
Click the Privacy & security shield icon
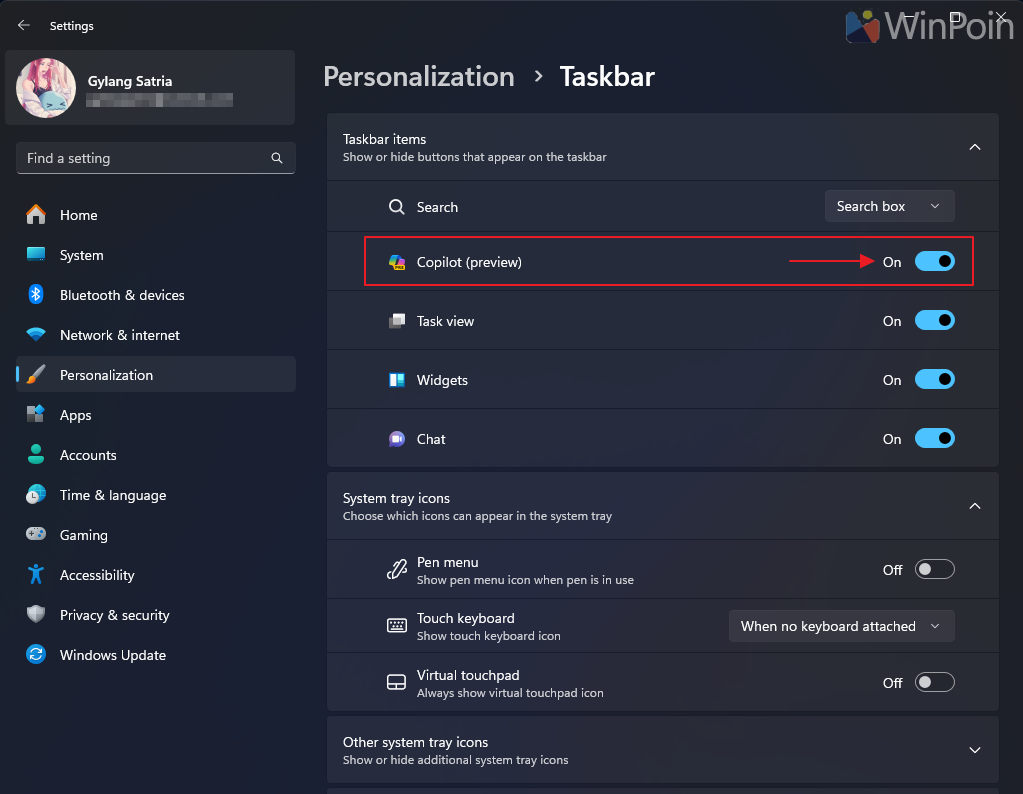[x=36, y=615]
